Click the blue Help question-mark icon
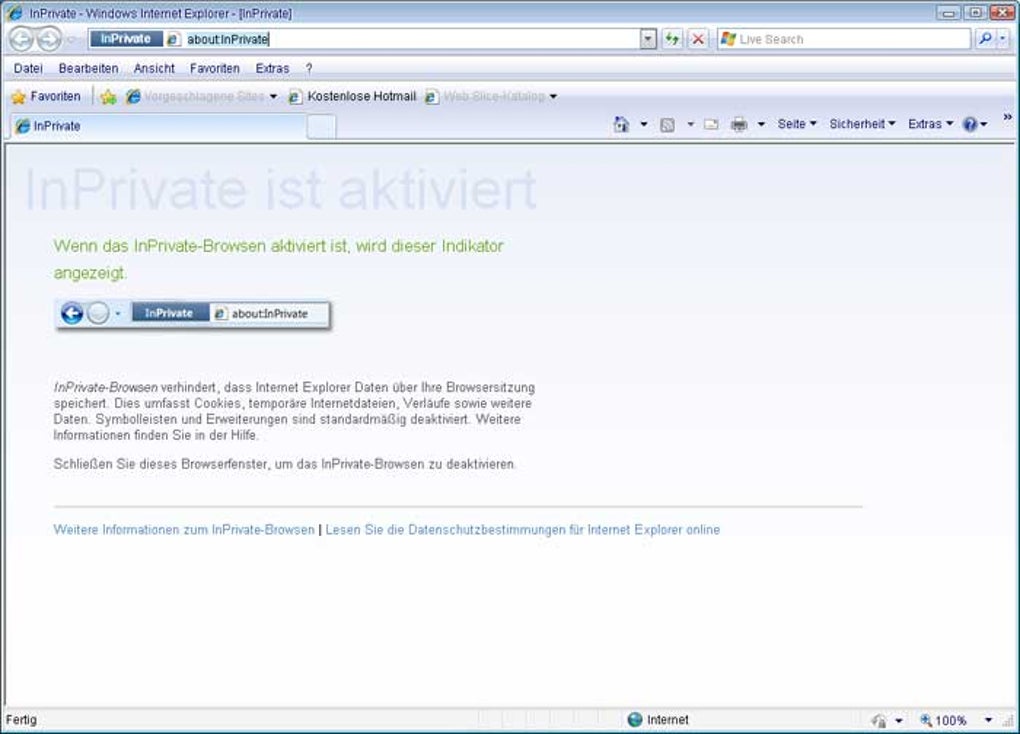The height and width of the screenshot is (734, 1020). 970,124
